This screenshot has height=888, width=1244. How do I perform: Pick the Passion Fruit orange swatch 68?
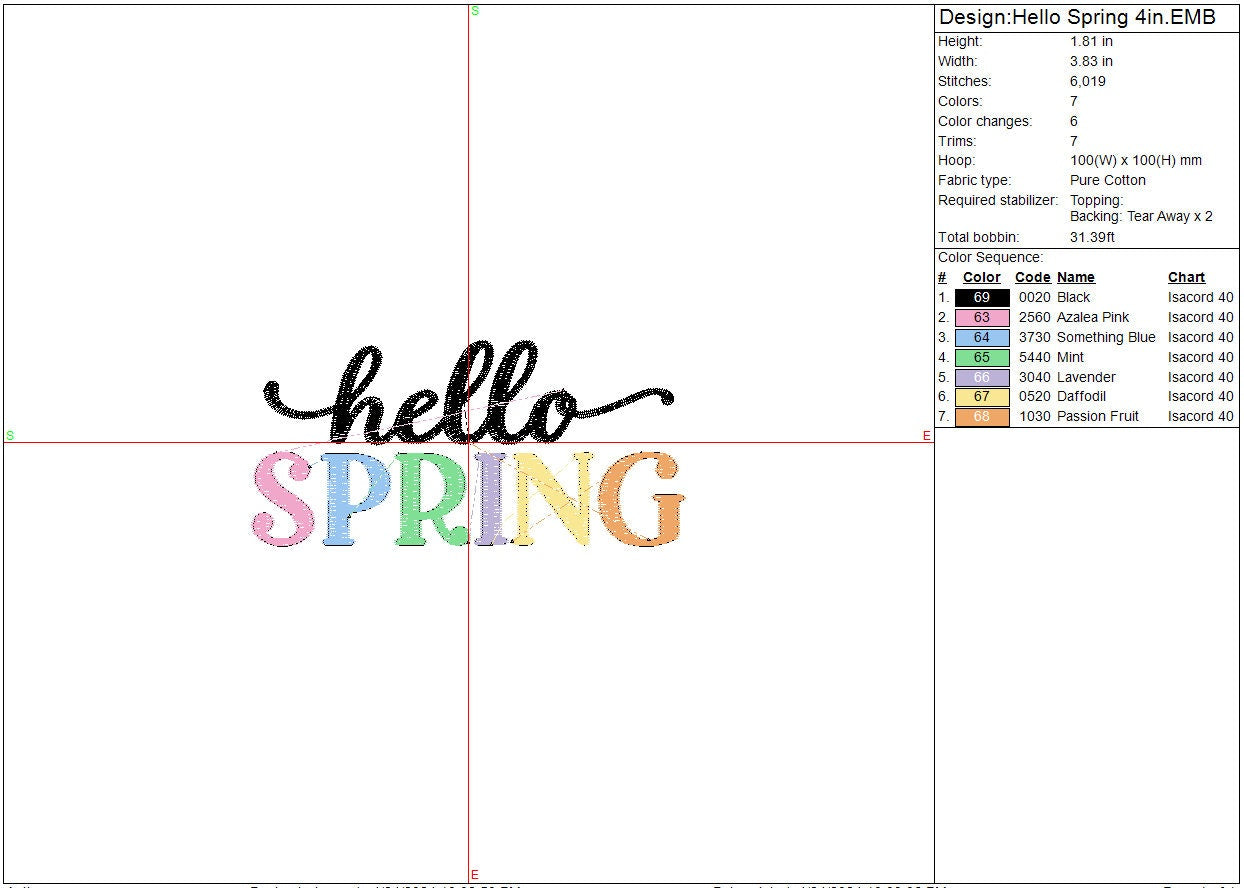pyautogui.click(x=981, y=417)
